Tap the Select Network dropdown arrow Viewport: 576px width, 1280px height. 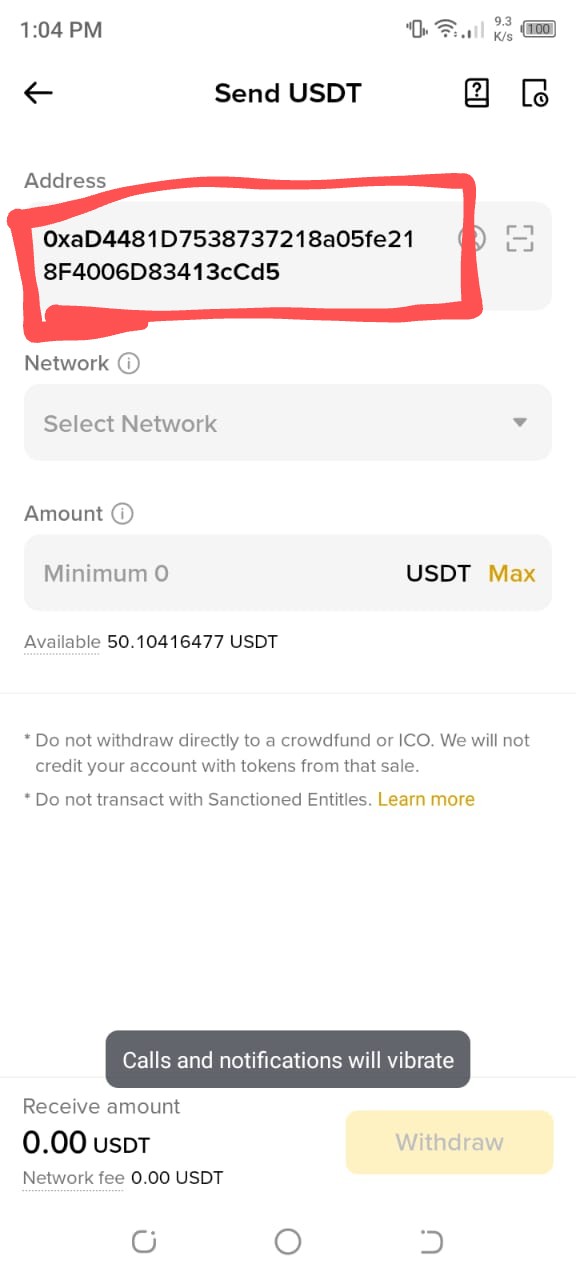[520, 423]
